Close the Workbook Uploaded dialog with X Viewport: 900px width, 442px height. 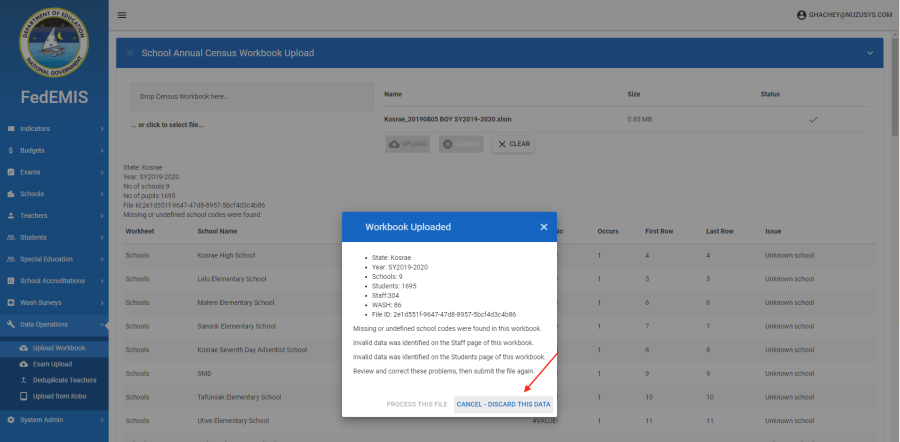tap(544, 227)
